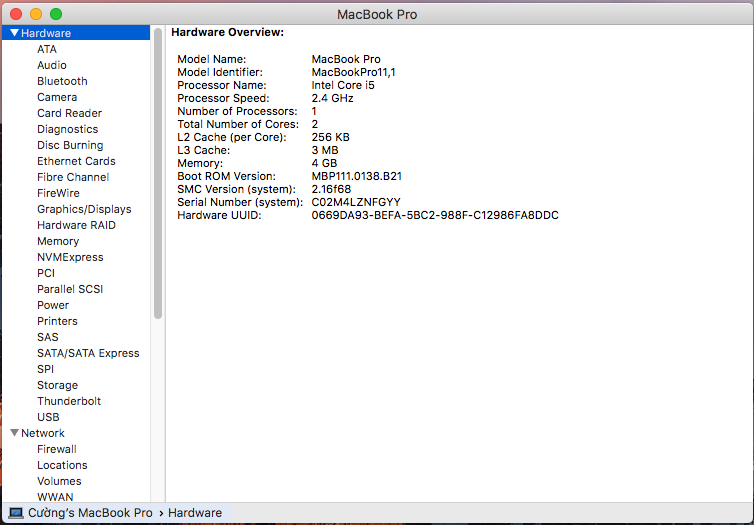Select Bluetooth in the sidebar
The height and width of the screenshot is (525, 754).
tap(62, 81)
